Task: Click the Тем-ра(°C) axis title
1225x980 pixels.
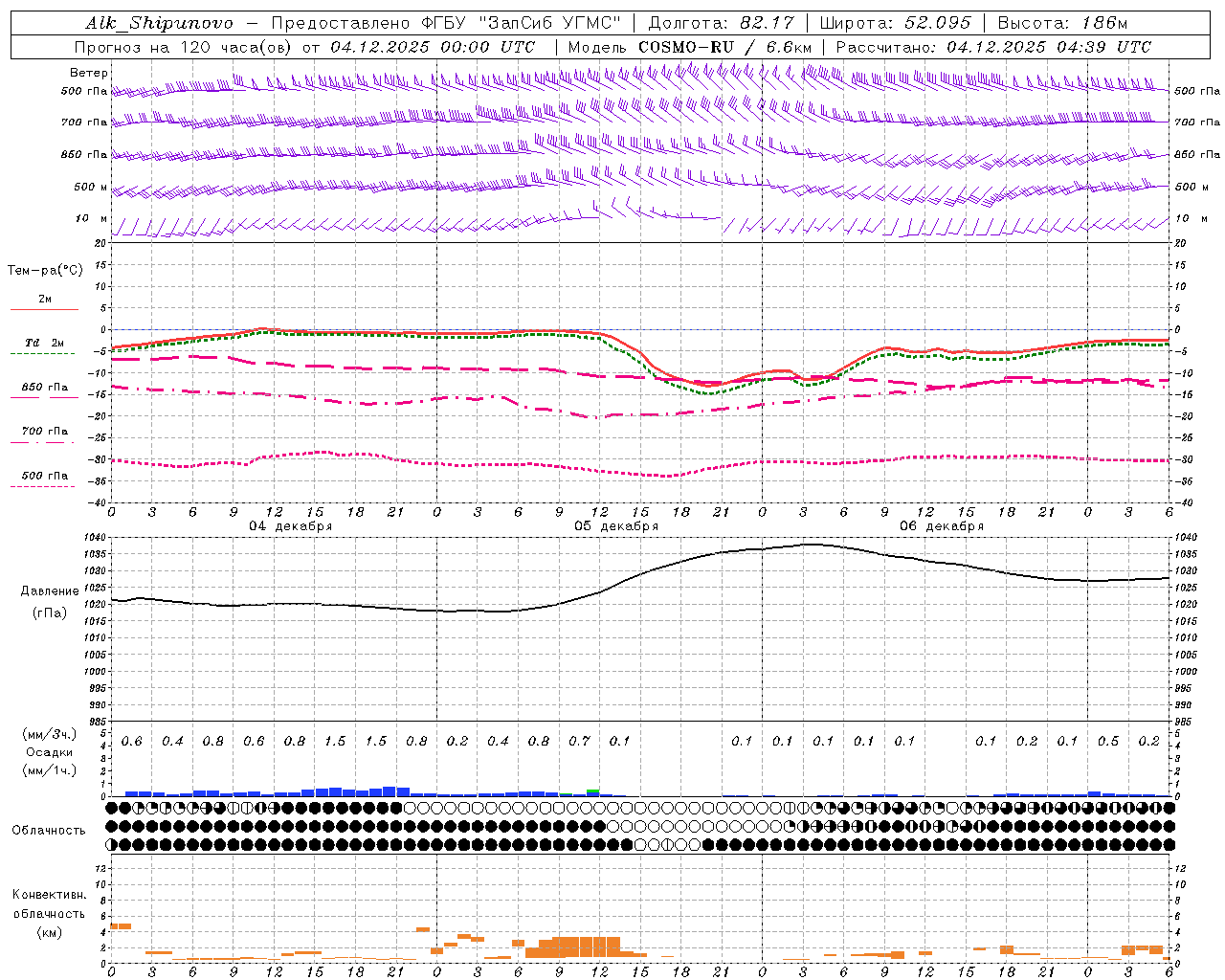Action: pos(45,270)
